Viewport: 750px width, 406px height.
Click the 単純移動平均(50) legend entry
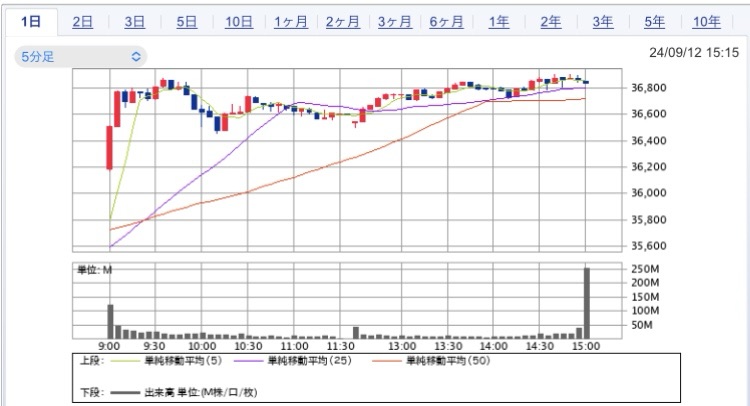click(448, 361)
